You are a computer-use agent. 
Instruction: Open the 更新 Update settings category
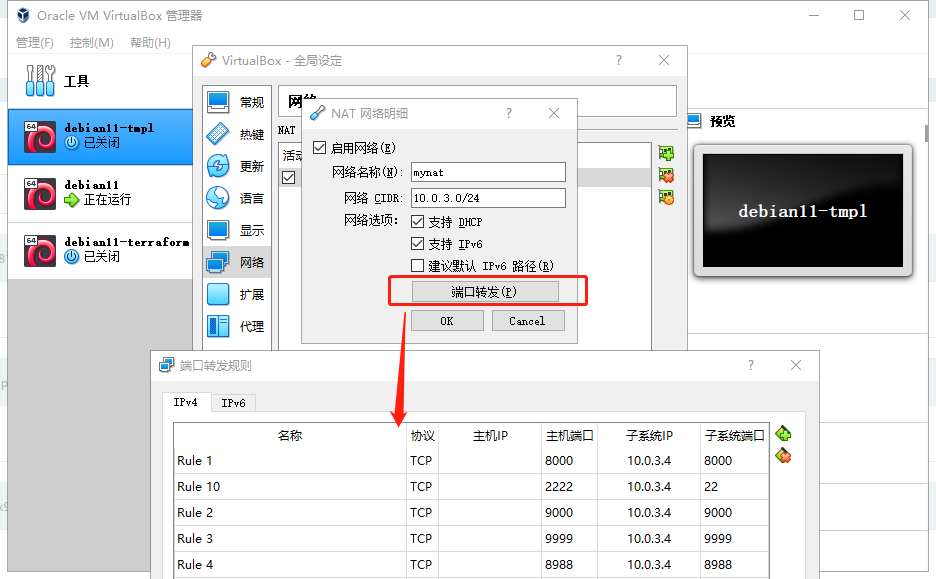218,166
